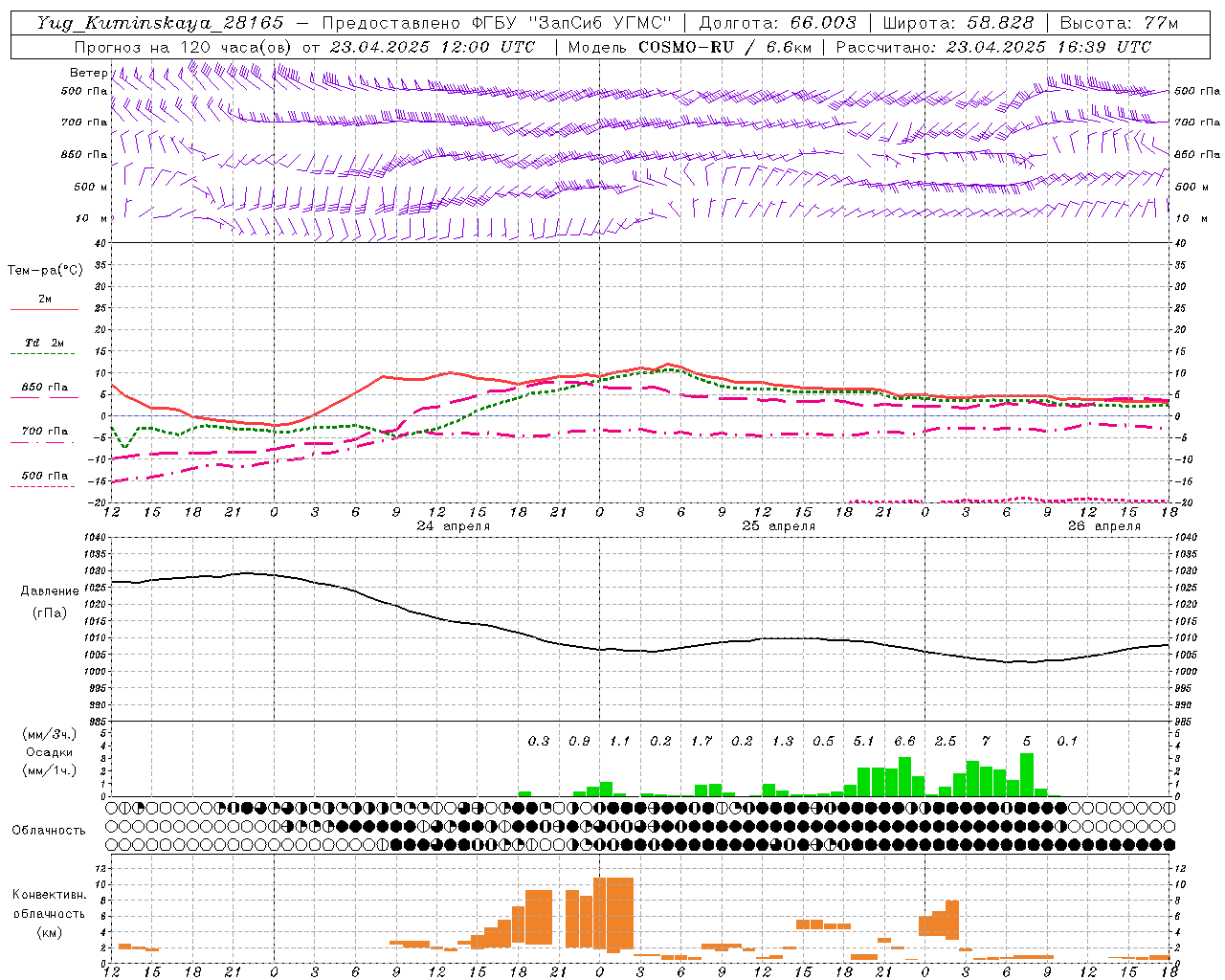The width and height of the screenshot is (1225, 980).
Task: Click the 1.7 precipitation total
Action: pyautogui.click(x=702, y=741)
